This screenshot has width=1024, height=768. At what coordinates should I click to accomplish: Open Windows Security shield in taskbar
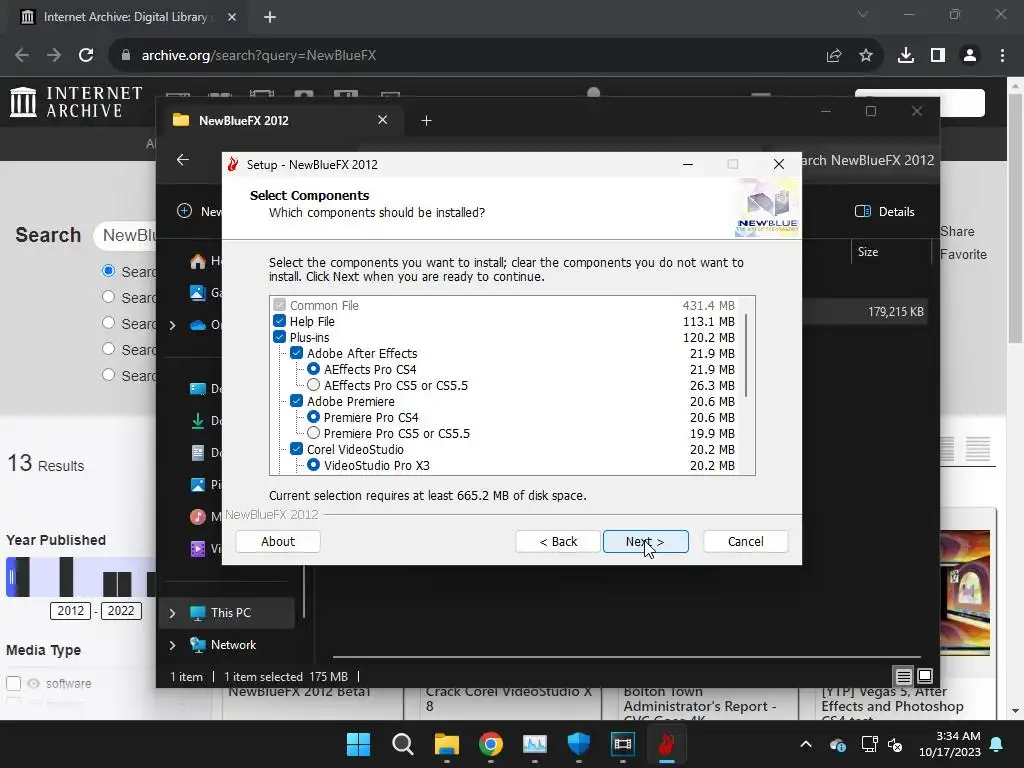point(579,744)
